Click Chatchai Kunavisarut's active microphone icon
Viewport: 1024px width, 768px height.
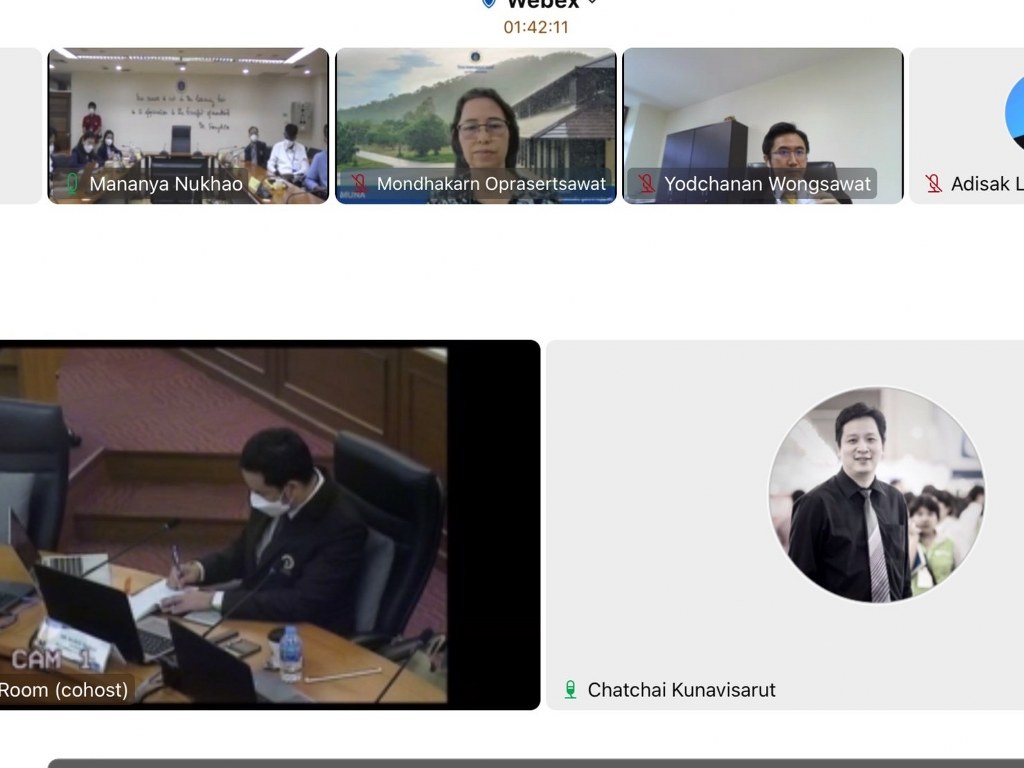tap(570, 690)
